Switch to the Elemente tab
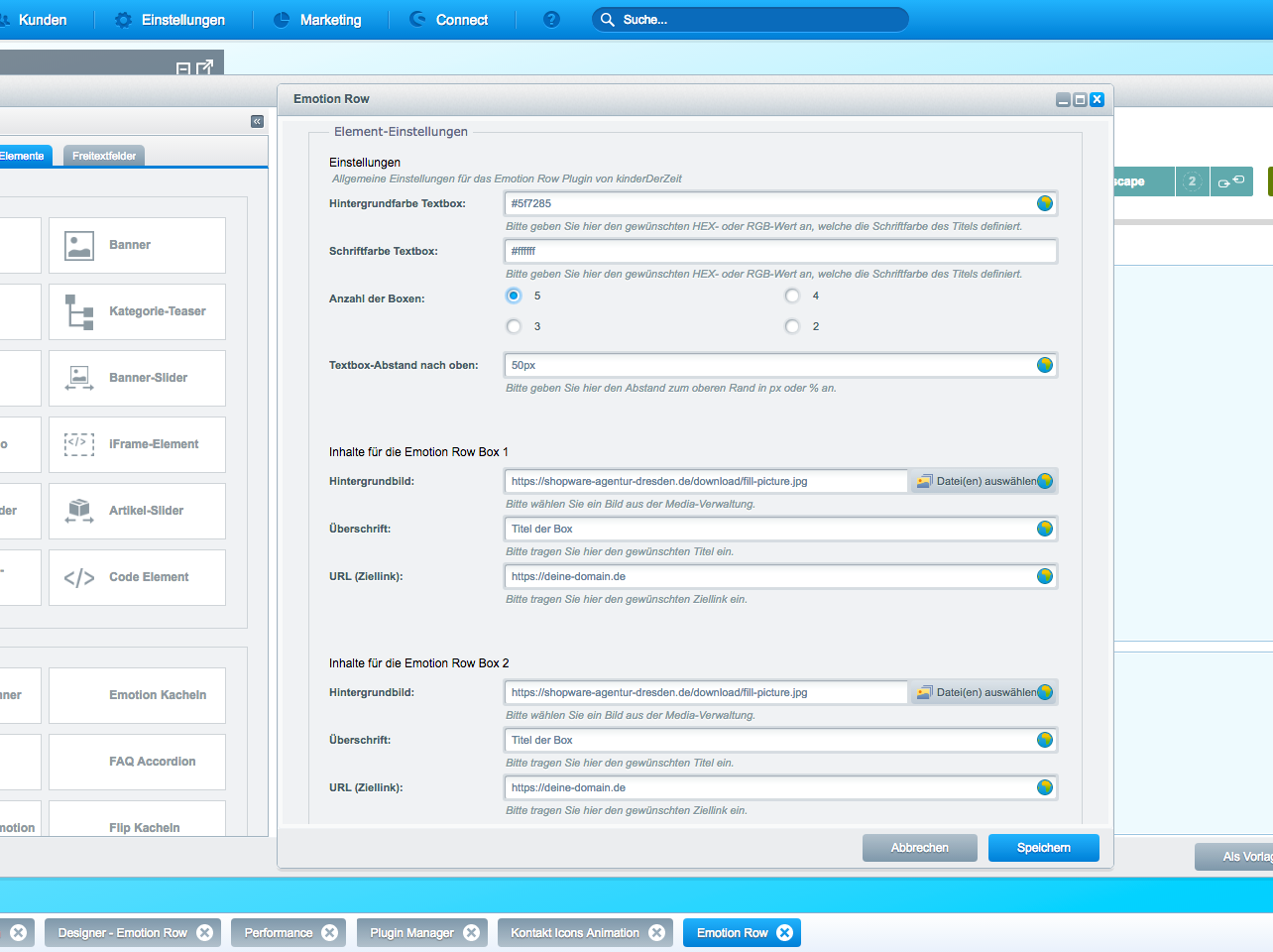This screenshot has width=1273, height=952. click(24, 156)
